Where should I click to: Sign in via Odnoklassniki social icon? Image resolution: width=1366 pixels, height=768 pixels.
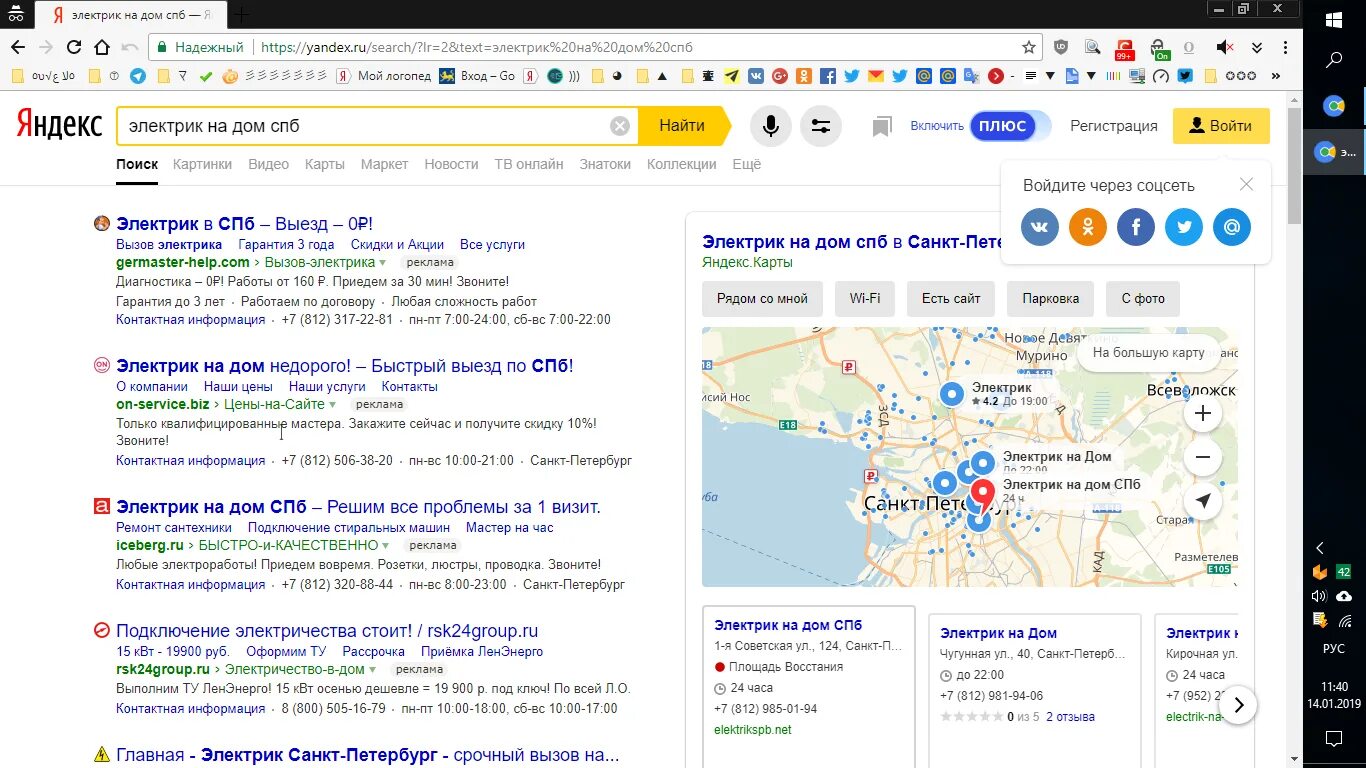[x=1088, y=227]
